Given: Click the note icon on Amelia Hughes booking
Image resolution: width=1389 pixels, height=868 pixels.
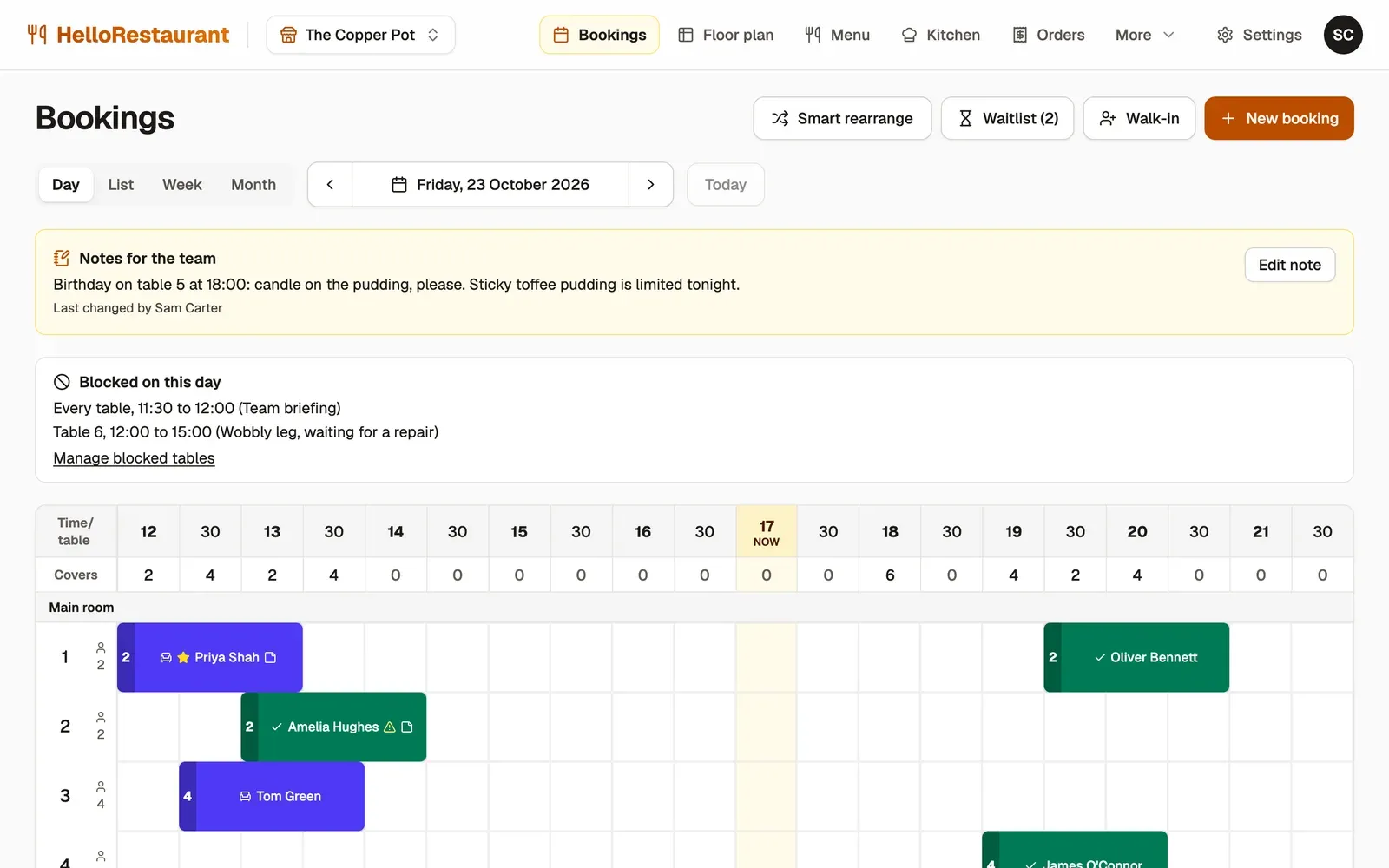Looking at the screenshot, I should pyautogui.click(x=407, y=727).
